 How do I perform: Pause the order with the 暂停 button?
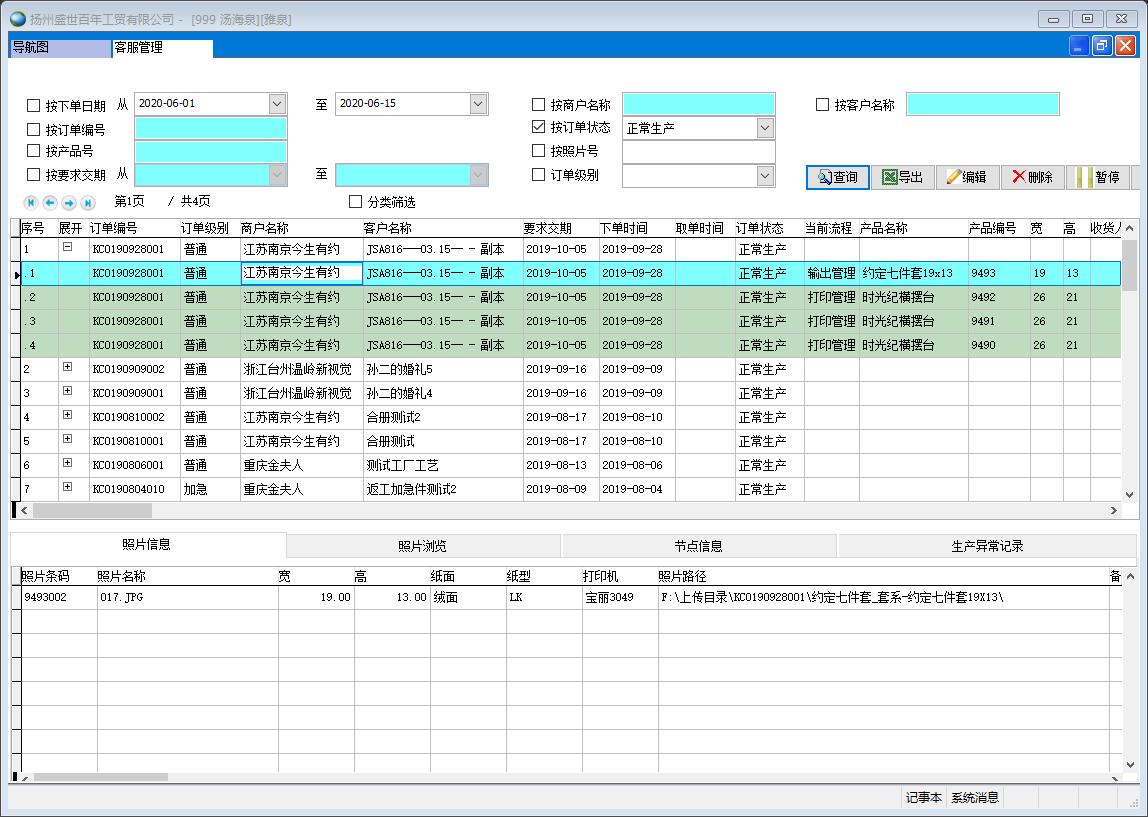pyautogui.click(x=1097, y=177)
